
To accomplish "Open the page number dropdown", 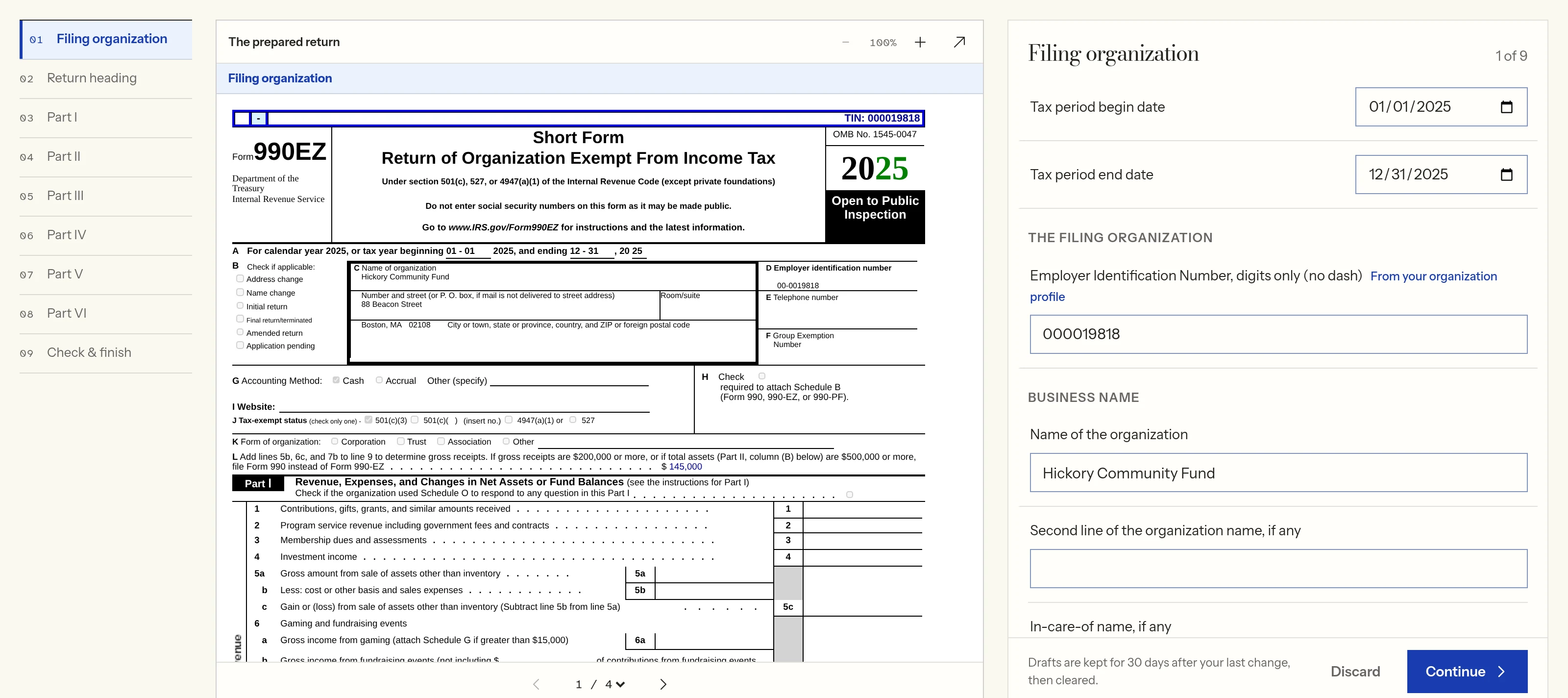I will coord(615,684).
